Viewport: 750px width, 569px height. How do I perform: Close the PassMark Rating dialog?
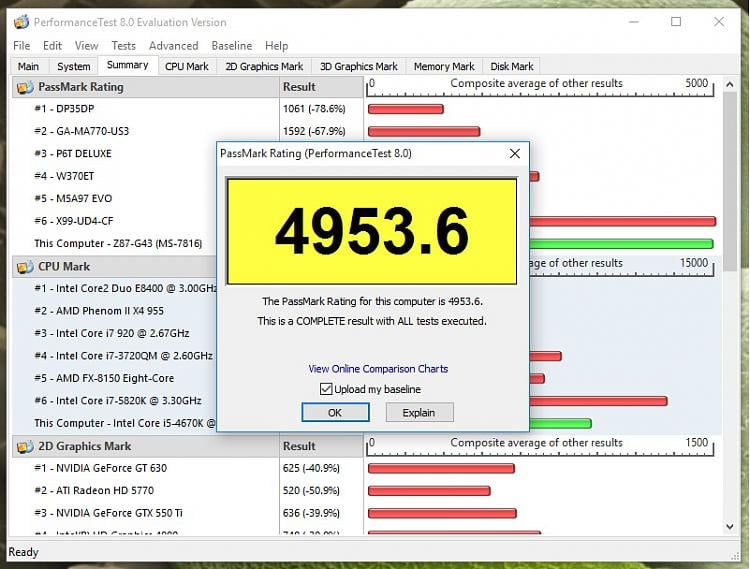pyautogui.click(x=515, y=153)
